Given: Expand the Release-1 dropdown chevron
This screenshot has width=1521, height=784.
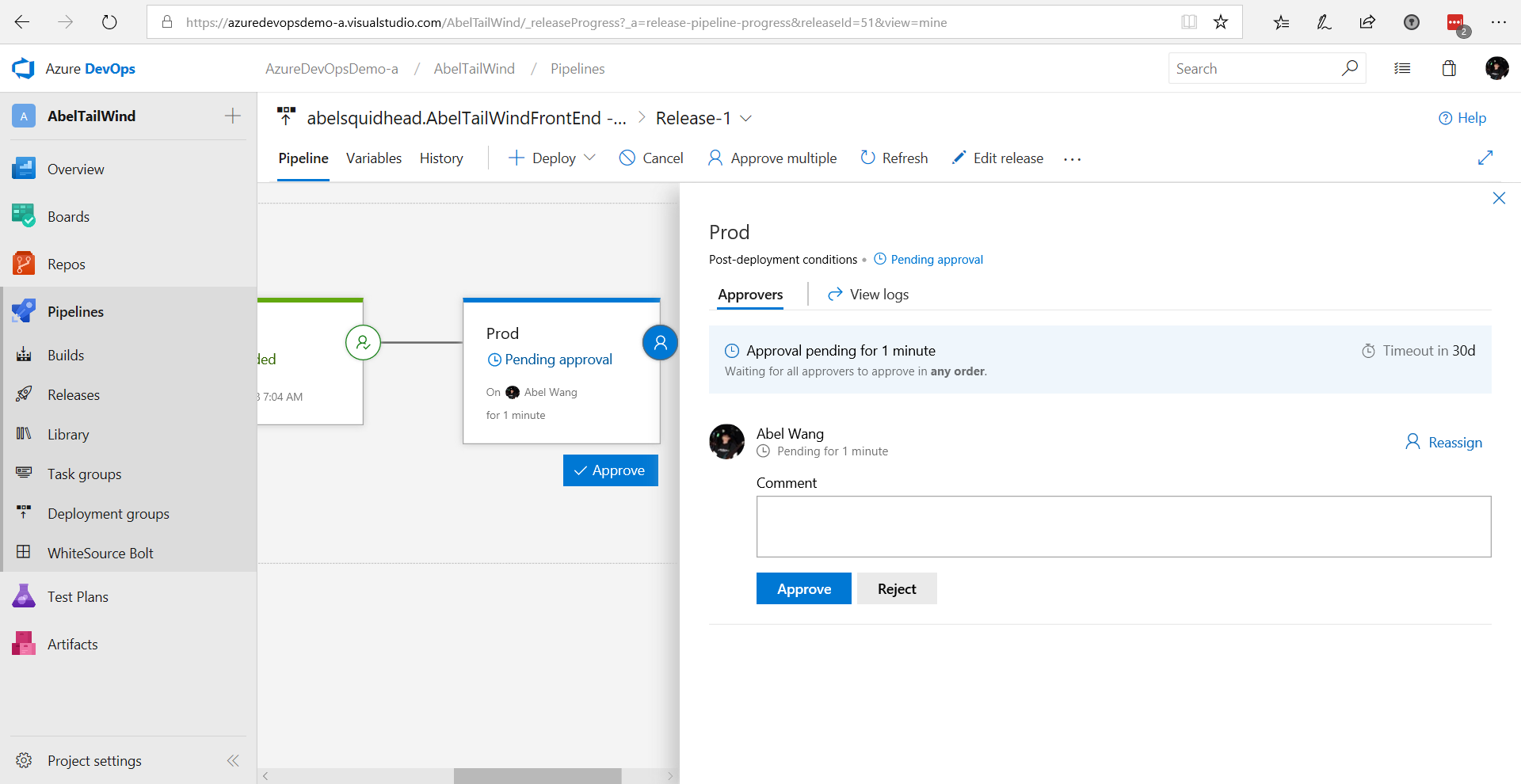Looking at the screenshot, I should click(745, 118).
